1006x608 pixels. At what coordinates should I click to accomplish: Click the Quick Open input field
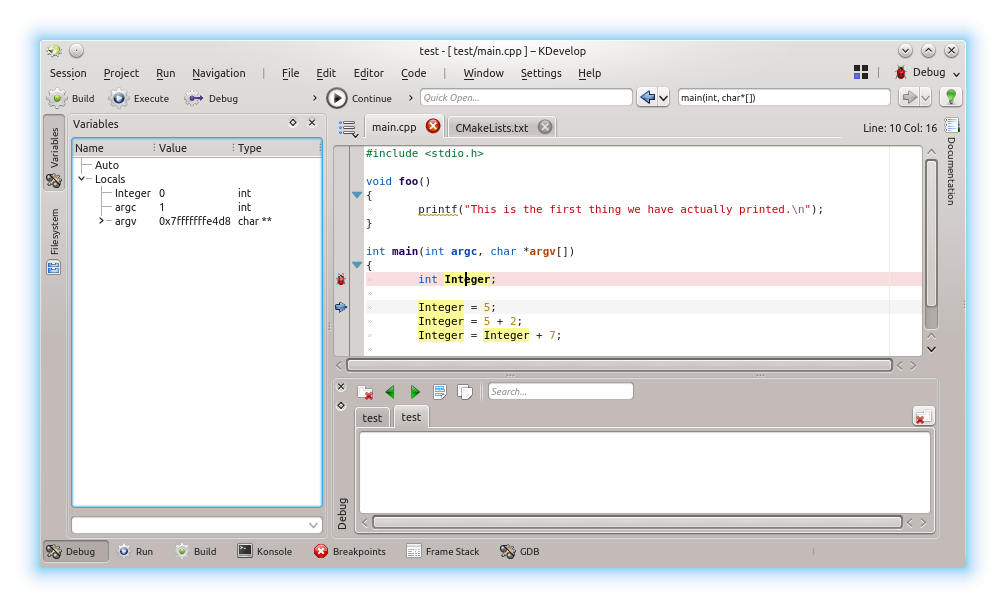click(x=525, y=97)
